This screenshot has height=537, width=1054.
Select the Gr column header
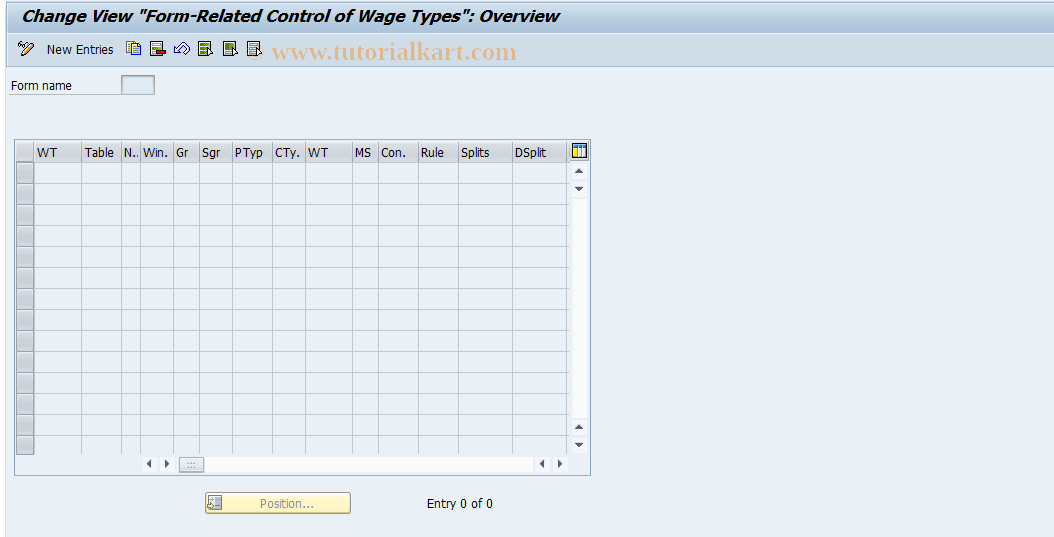[x=186, y=153]
